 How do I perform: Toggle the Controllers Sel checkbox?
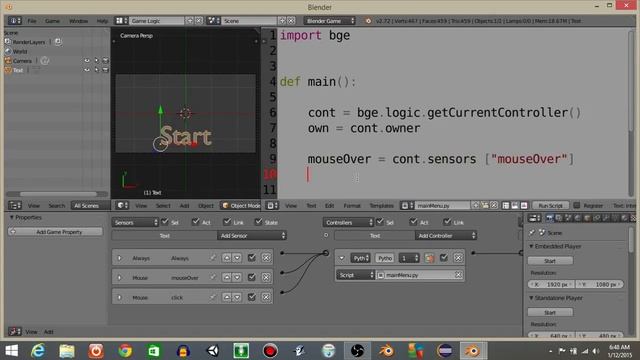[380, 222]
